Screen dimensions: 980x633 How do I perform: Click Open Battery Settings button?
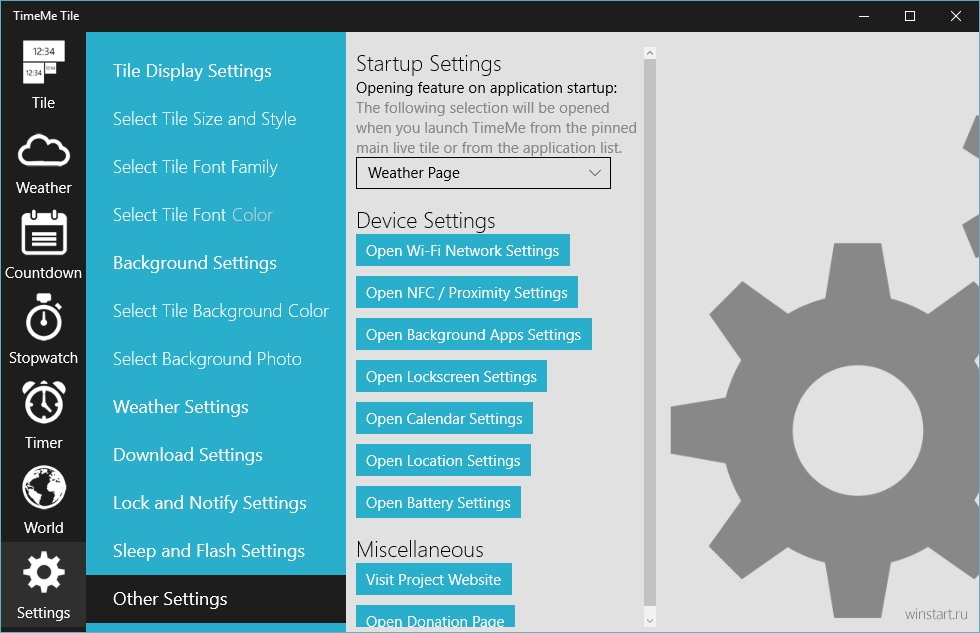(438, 502)
